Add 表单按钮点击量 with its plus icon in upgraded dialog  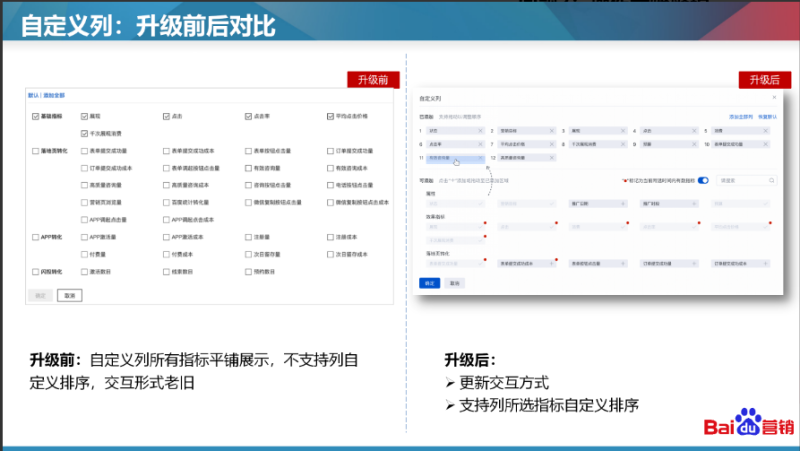click(x=623, y=264)
